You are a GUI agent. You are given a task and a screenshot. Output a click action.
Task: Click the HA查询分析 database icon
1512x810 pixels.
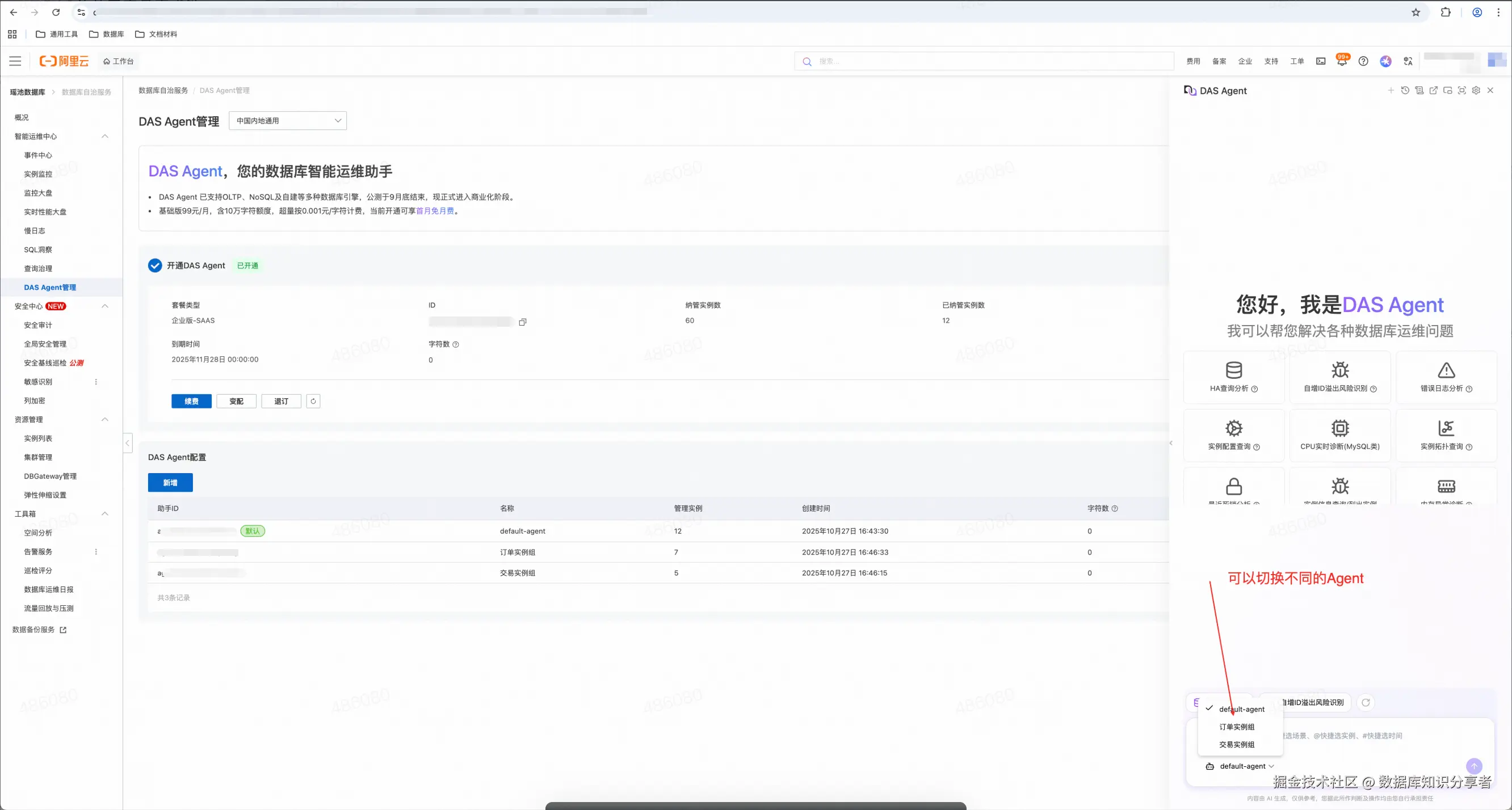point(1233,370)
